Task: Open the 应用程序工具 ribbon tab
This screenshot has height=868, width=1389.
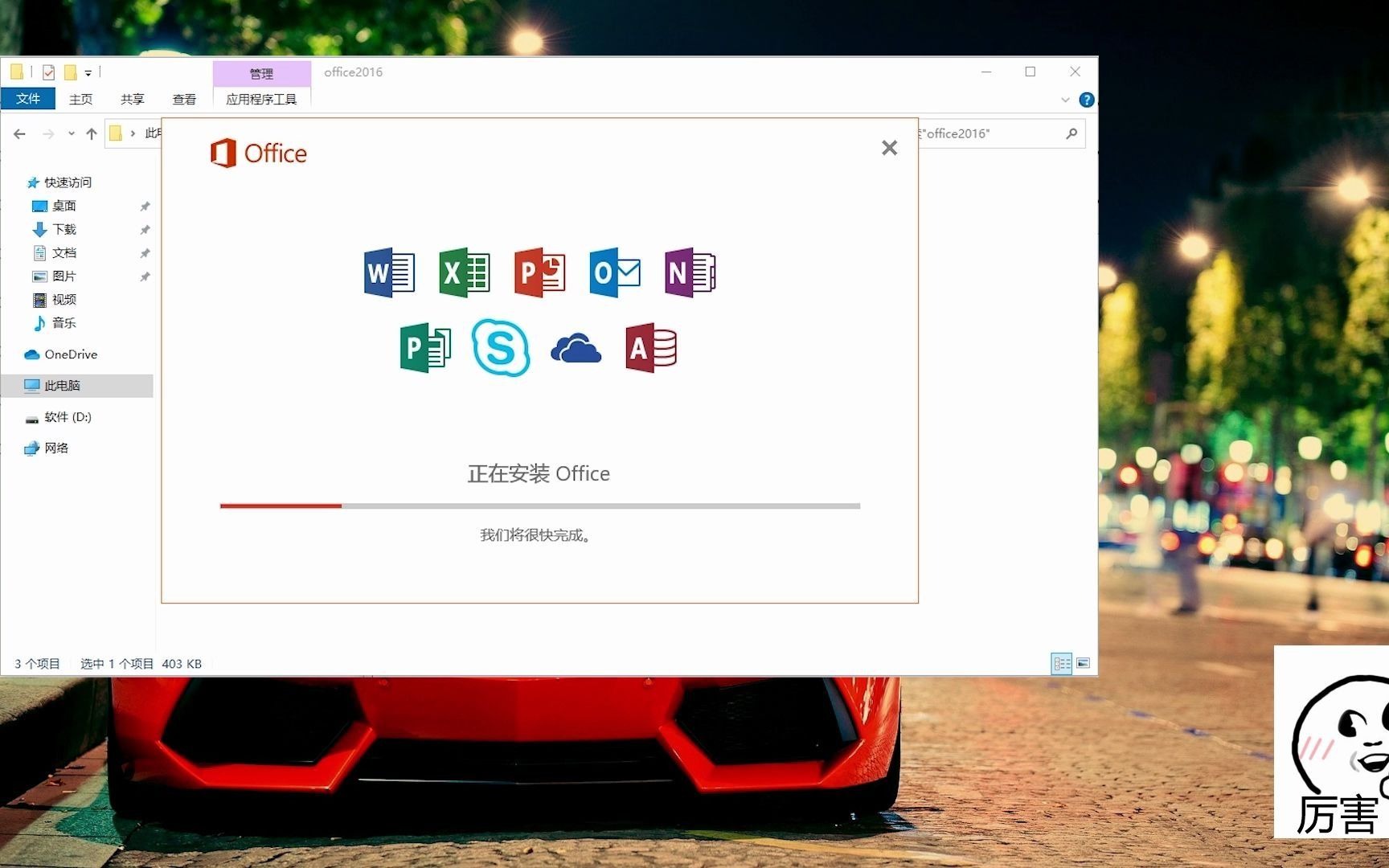Action: pos(261,99)
